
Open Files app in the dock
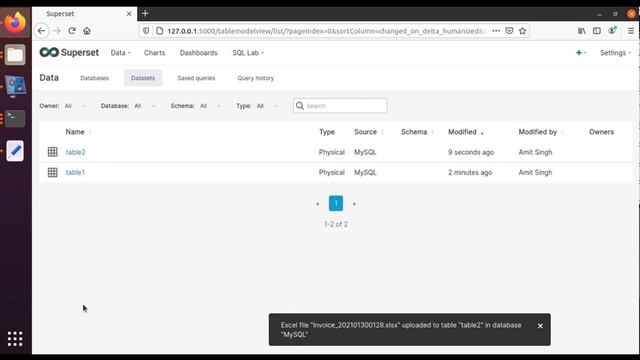(x=16, y=54)
